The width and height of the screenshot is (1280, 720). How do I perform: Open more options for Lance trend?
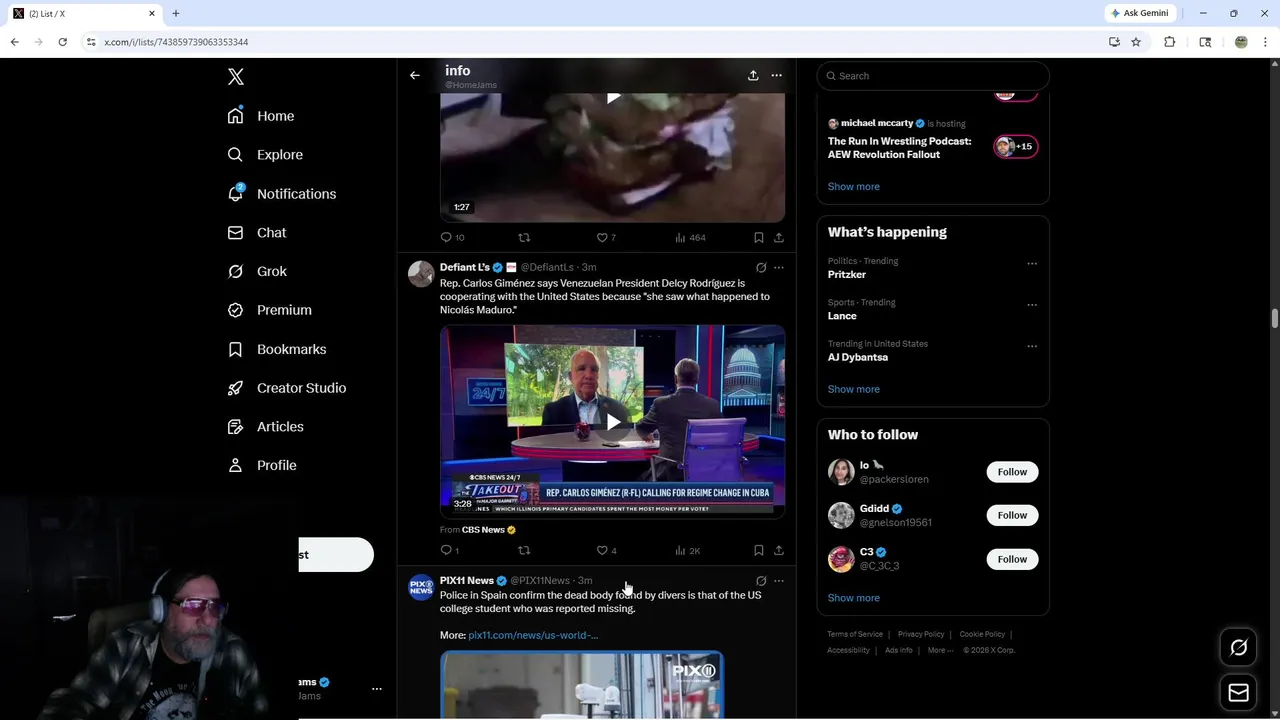1032,305
